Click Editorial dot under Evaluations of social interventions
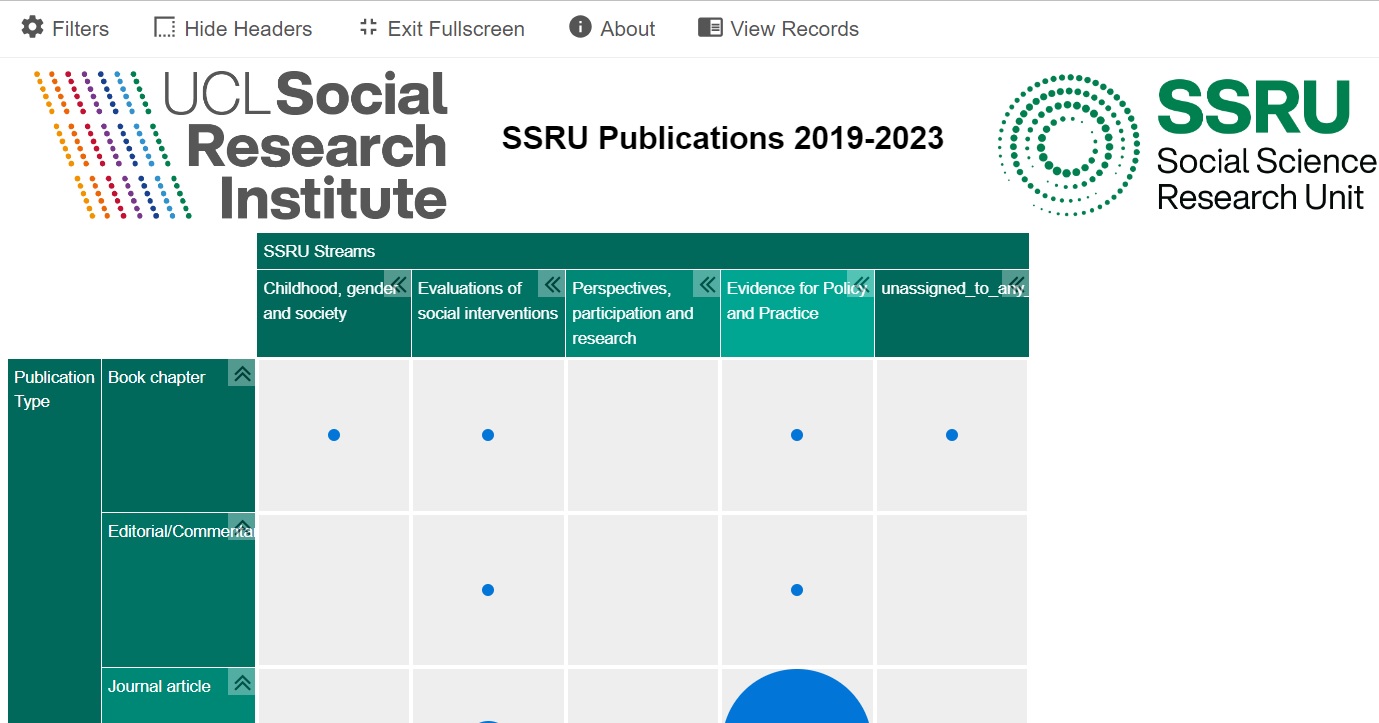 pyautogui.click(x=488, y=590)
